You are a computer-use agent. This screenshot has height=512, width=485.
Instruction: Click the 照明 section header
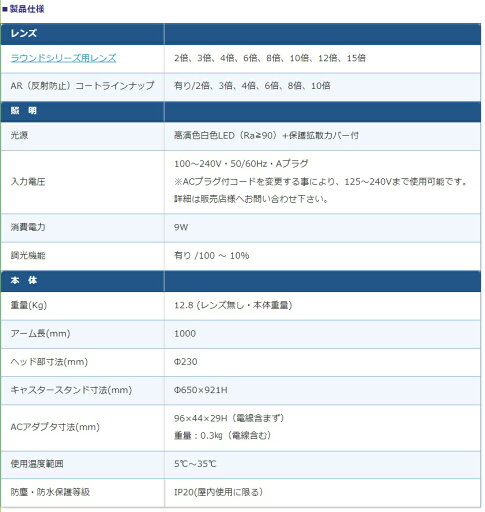[23, 111]
